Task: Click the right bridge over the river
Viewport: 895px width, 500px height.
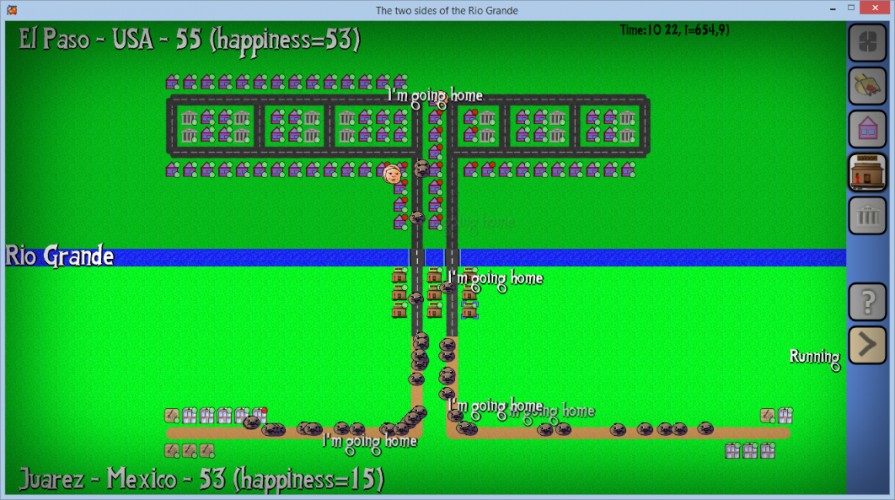Action: tap(452, 257)
